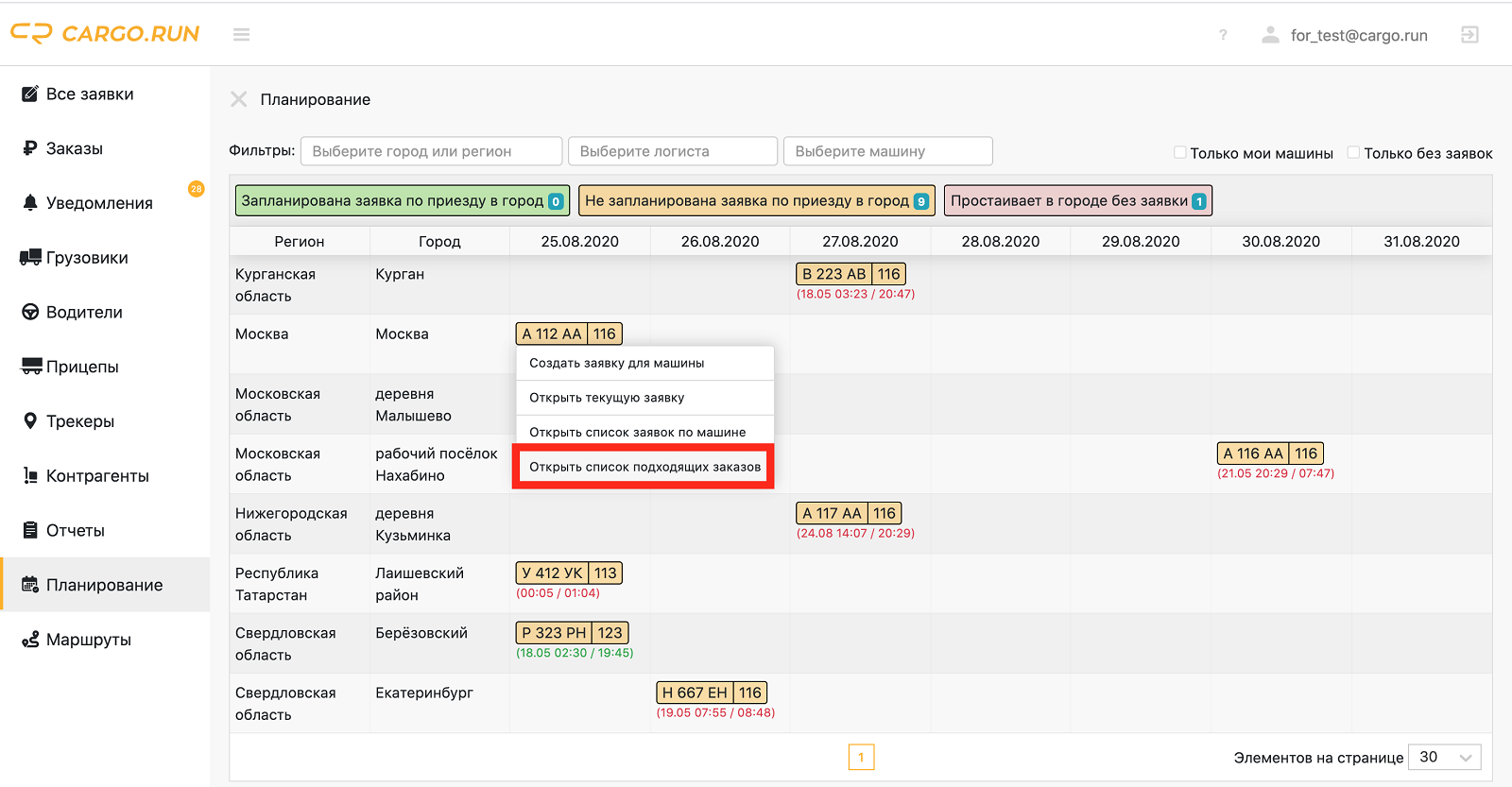Select Открыть список подходящих заказов menu item
Viewport: 1512px width, 787px height.
point(644,467)
